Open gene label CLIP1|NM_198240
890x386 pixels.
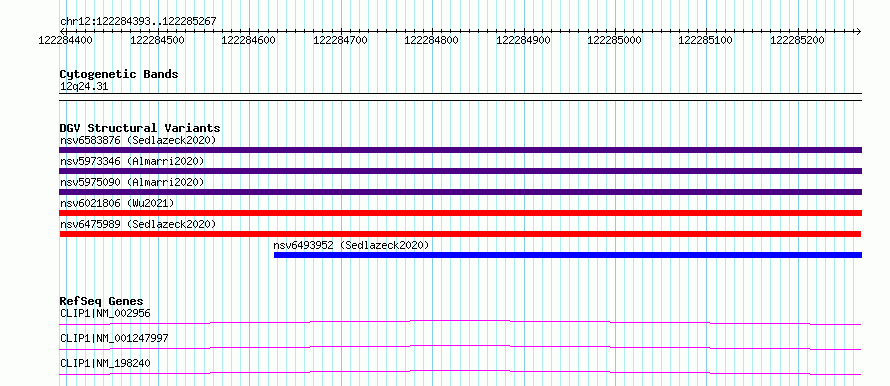(105, 364)
